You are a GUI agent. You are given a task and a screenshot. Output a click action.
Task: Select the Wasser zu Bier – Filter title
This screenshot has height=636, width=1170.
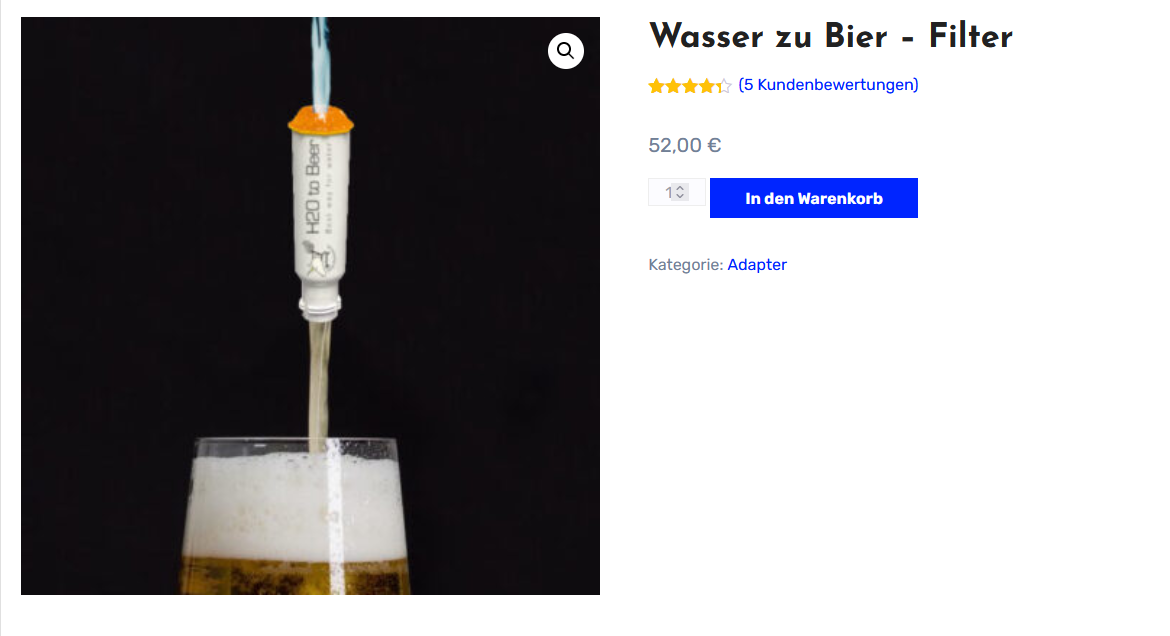(830, 36)
